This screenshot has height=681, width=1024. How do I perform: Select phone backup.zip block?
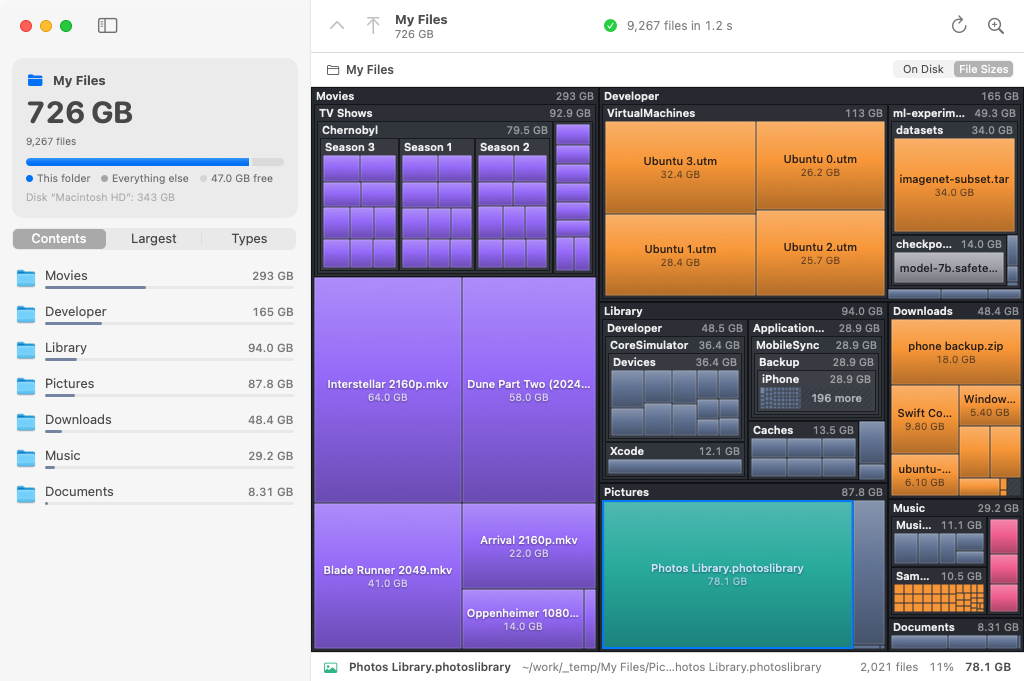tap(955, 352)
